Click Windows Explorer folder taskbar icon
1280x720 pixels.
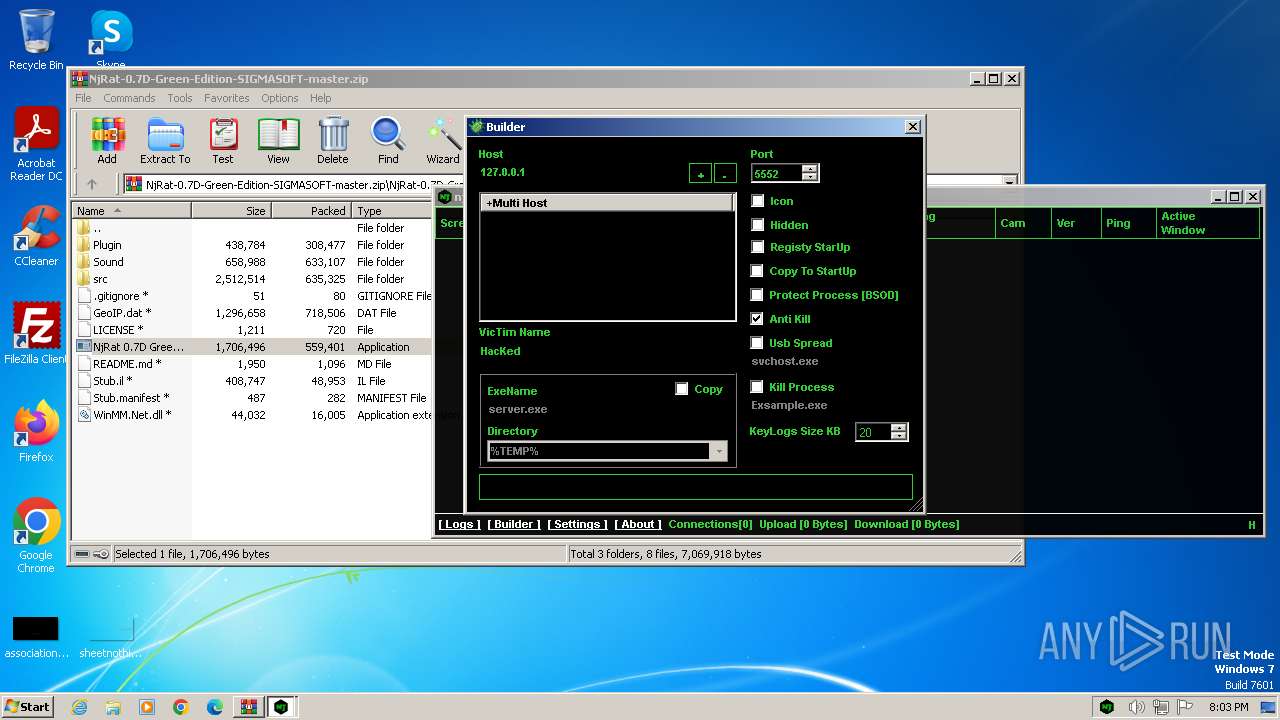click(113, 707)
